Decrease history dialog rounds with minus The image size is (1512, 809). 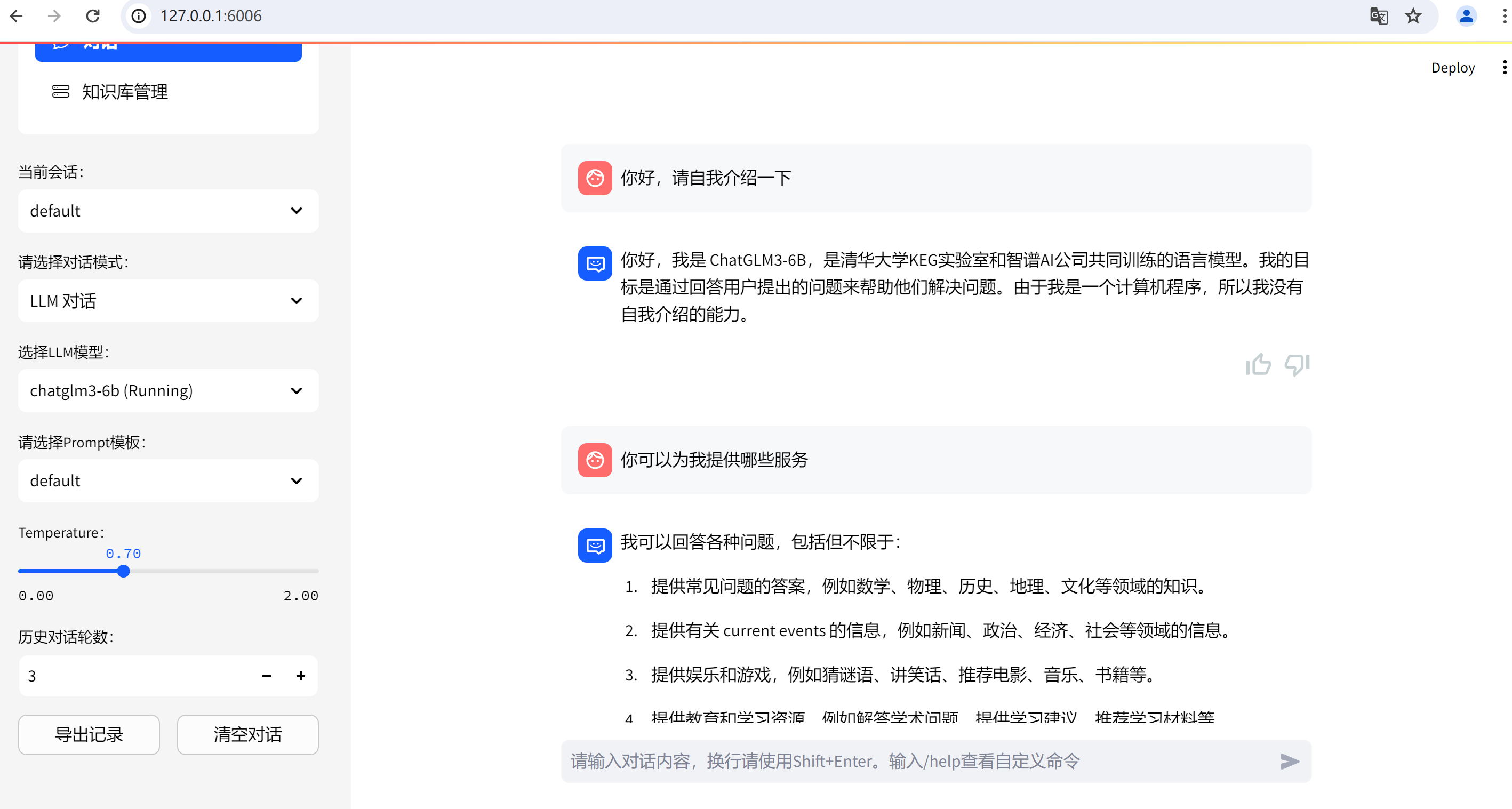[x=267, y=676]
